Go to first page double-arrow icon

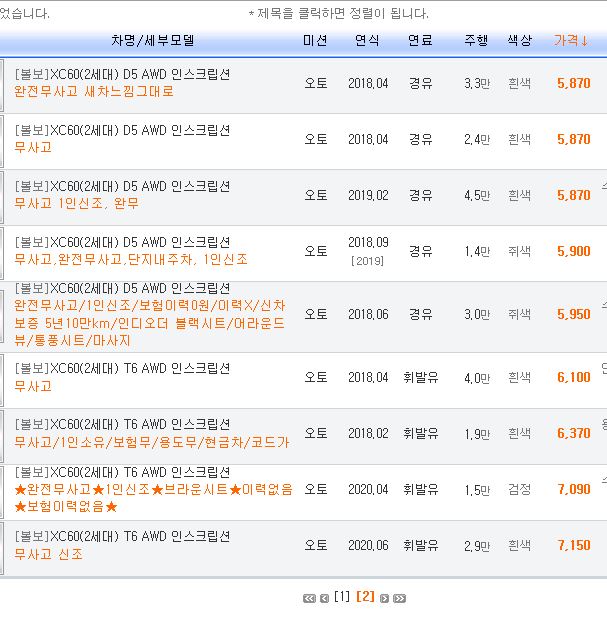[309, 598]
